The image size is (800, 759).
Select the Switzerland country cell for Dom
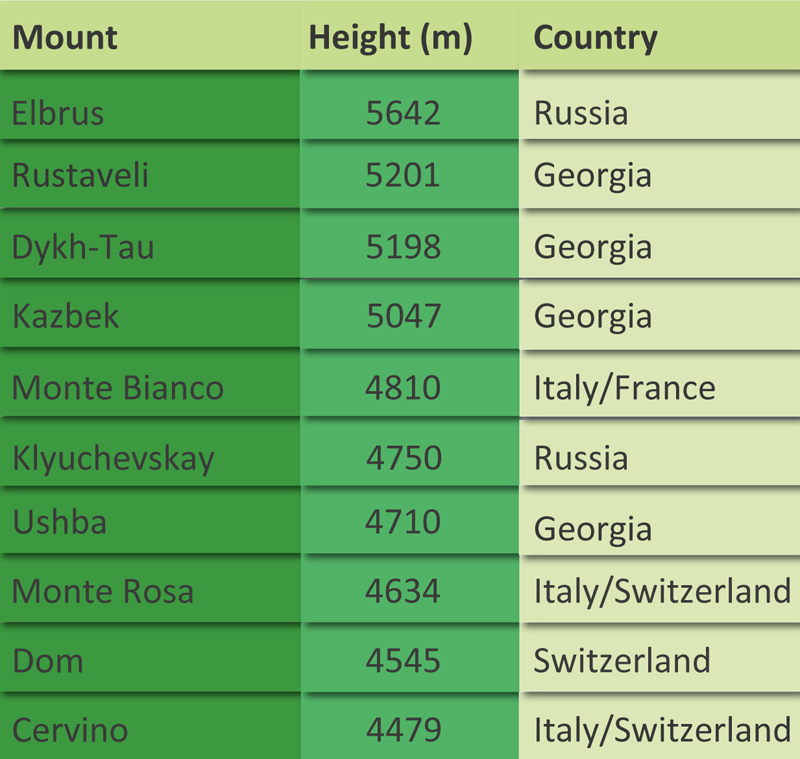(622, 661)
